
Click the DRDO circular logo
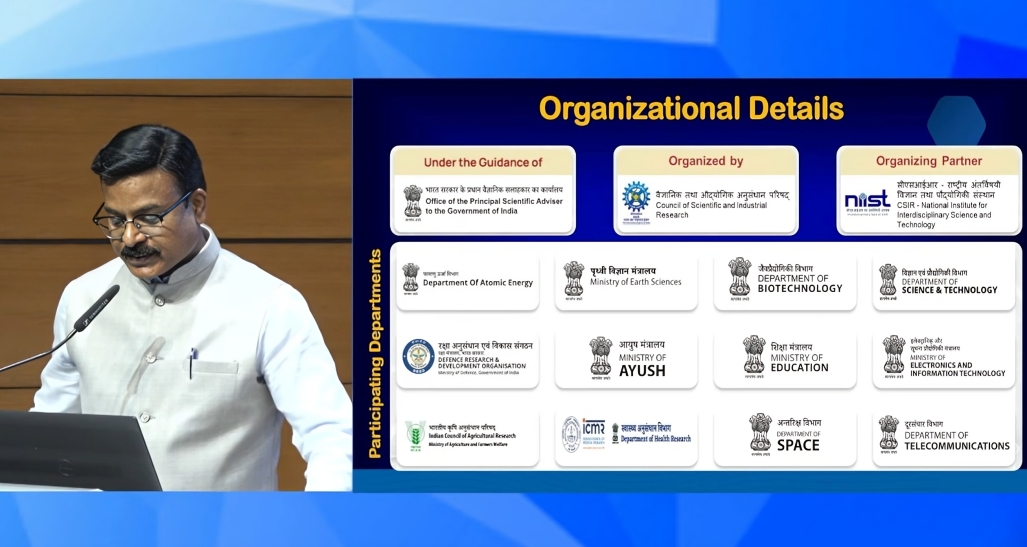click(x=419, y=356)
